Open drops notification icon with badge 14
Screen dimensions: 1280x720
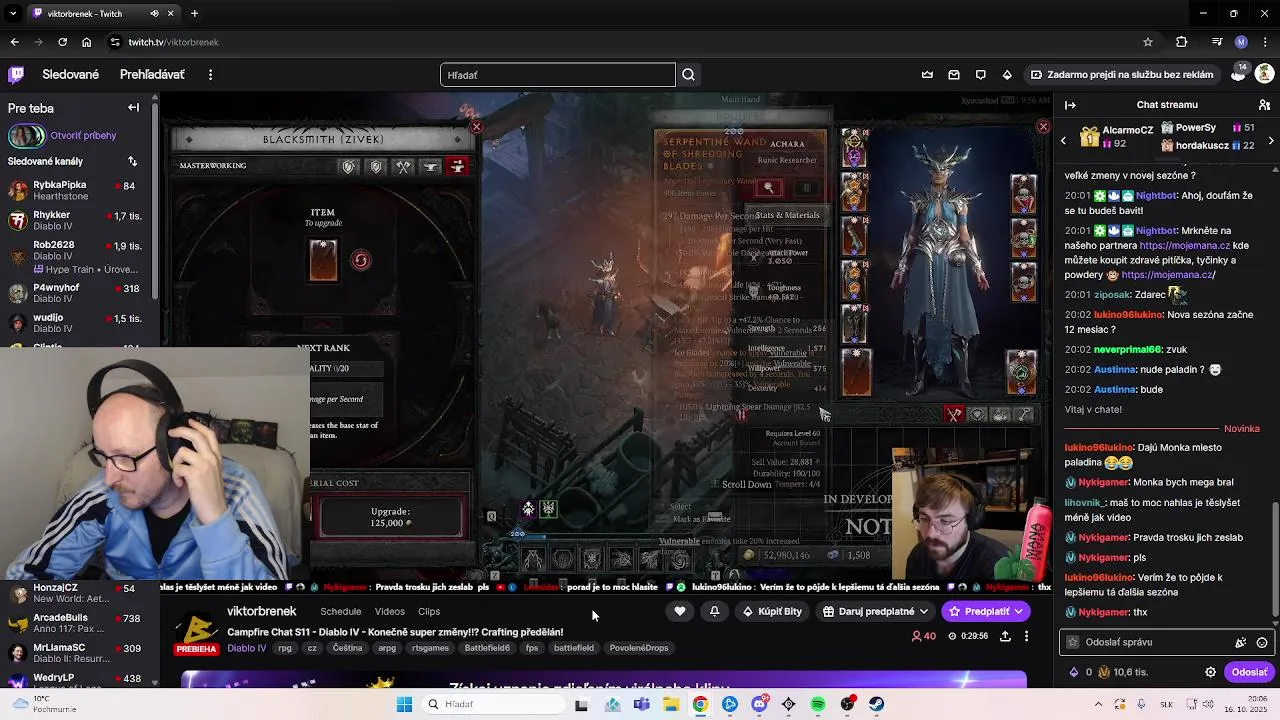pos(1238,73)
